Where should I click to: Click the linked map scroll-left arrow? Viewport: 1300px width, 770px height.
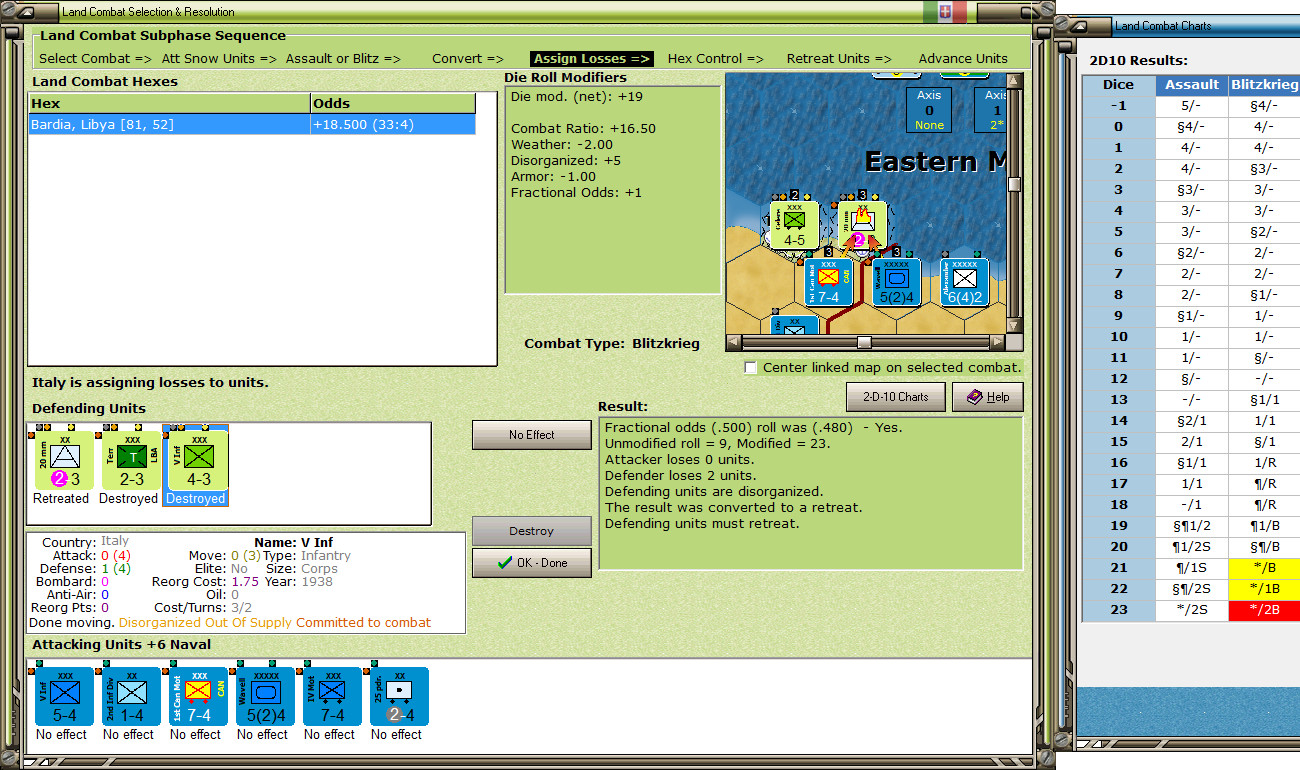733,342
